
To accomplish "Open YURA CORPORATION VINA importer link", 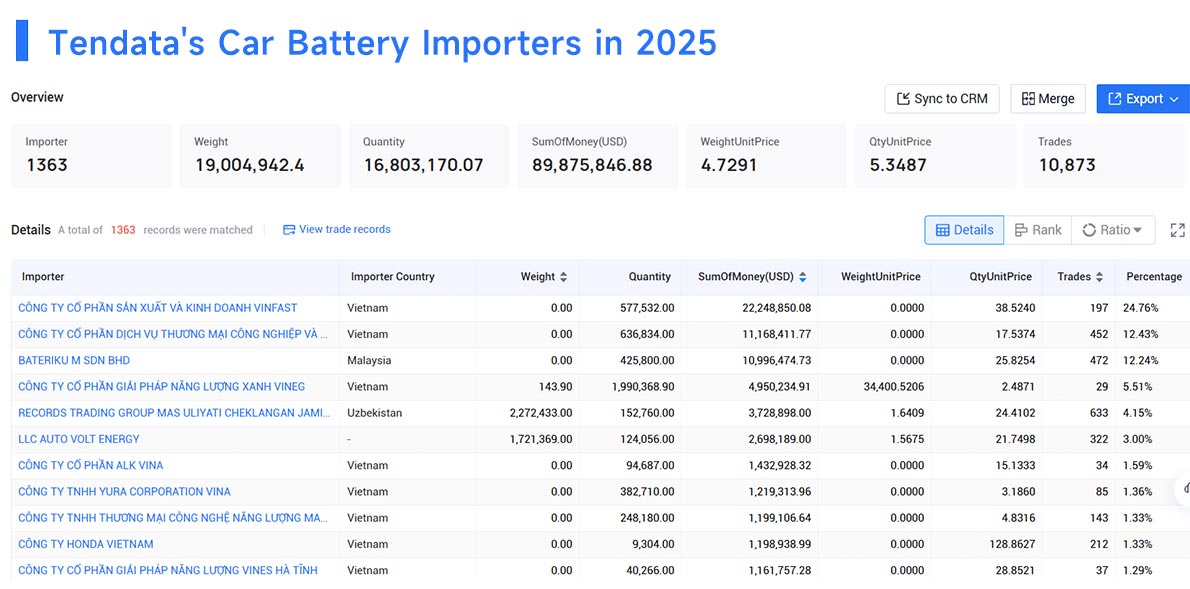I will (x=124, y=492).
